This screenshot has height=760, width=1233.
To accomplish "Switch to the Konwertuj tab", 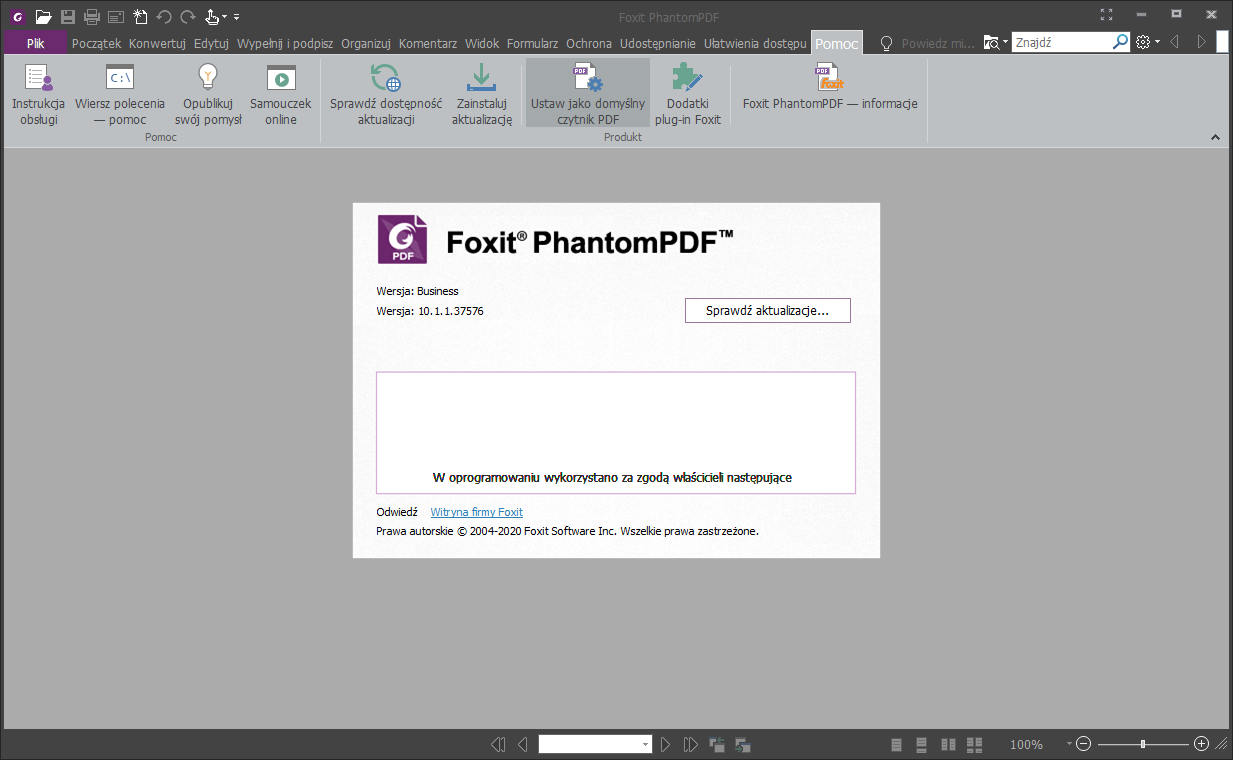I will pyautogui.click(x=158, y=43).
